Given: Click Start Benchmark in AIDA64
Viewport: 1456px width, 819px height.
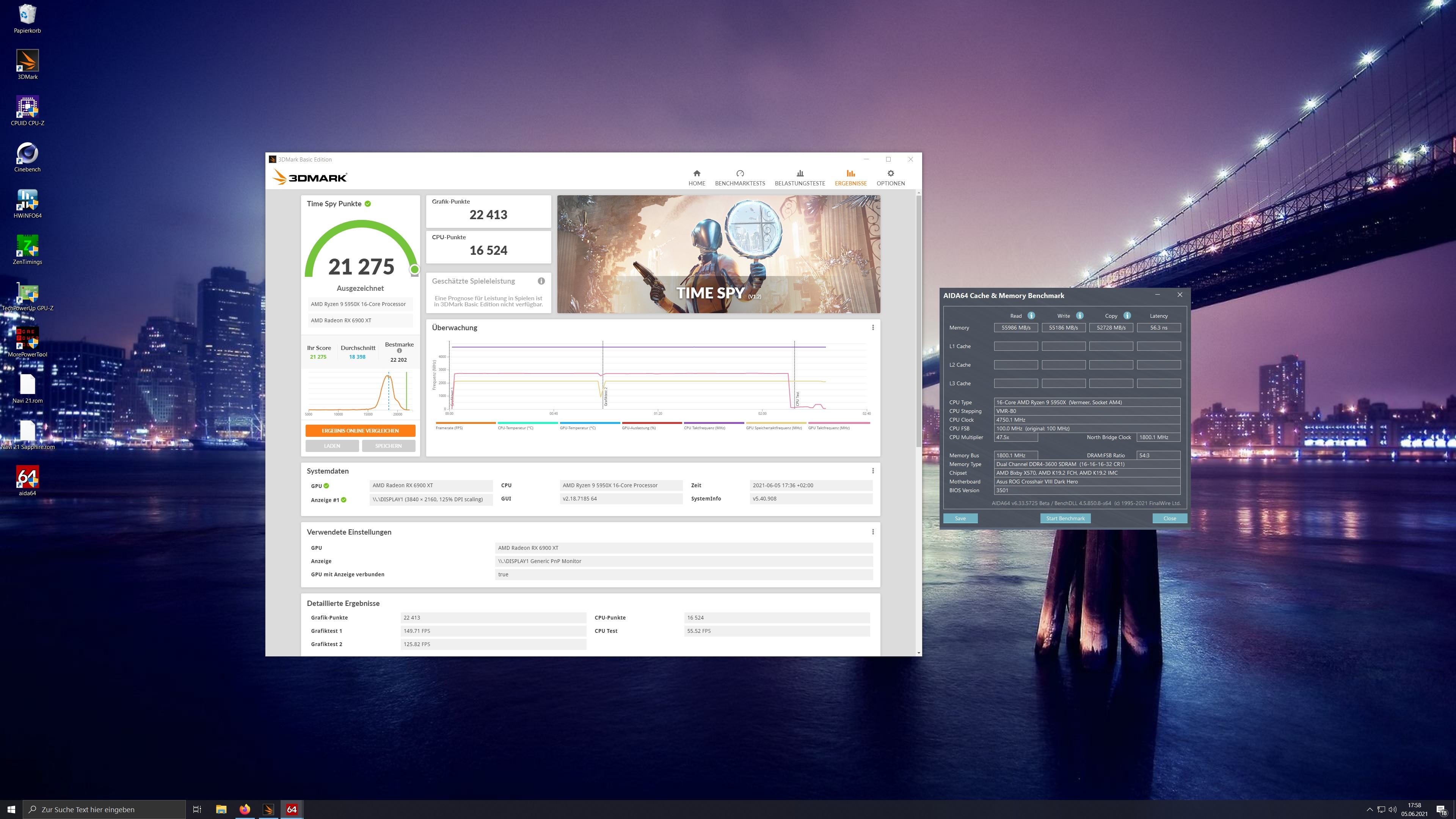Looking at the screenshot, I should 1065,518.
